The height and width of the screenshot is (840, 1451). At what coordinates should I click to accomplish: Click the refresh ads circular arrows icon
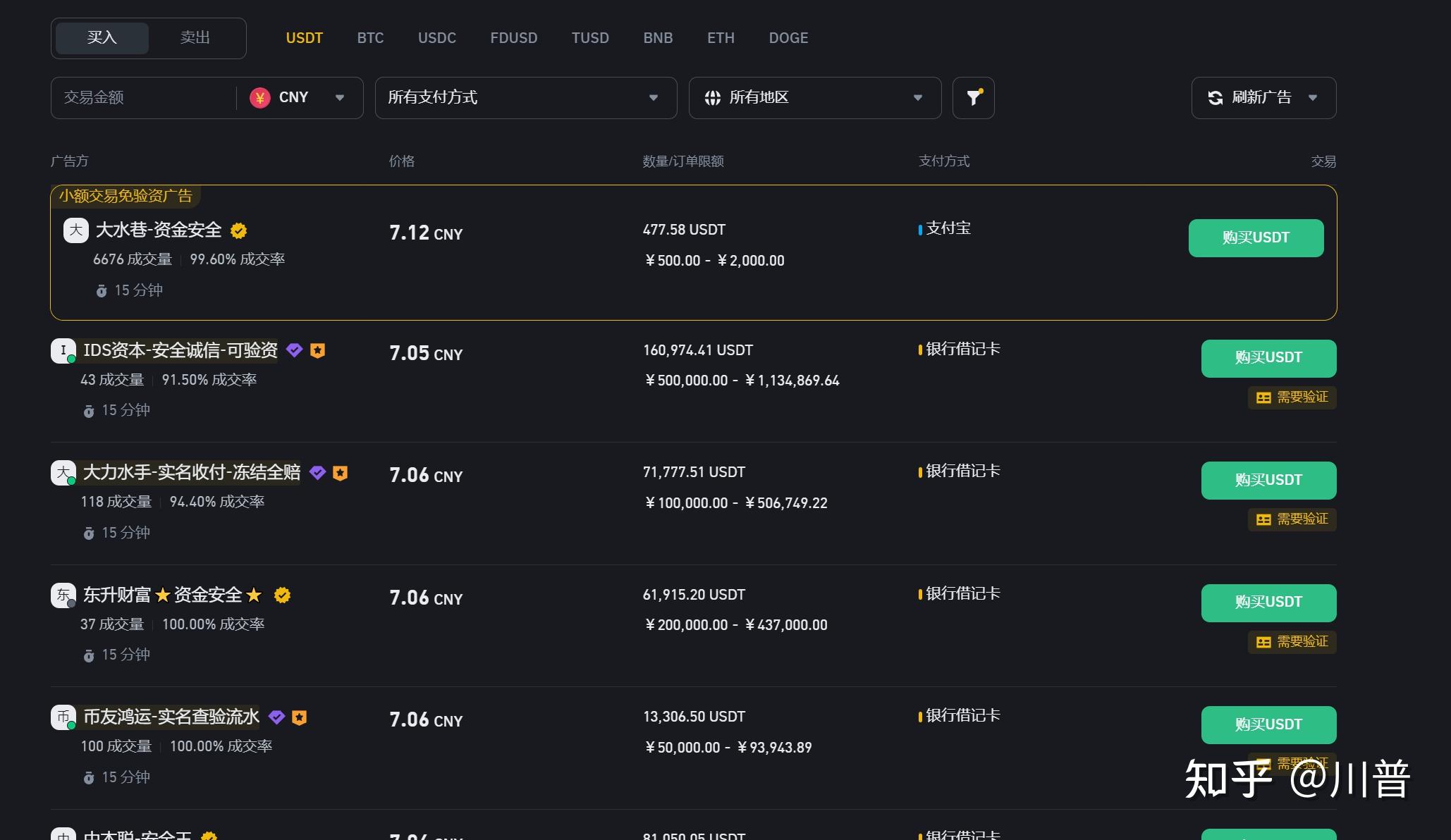(x=1215, y=98)
